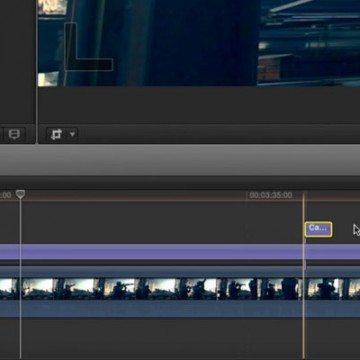Click the L-shaped overlay in the viewer
360x360 pixels.
88,48
